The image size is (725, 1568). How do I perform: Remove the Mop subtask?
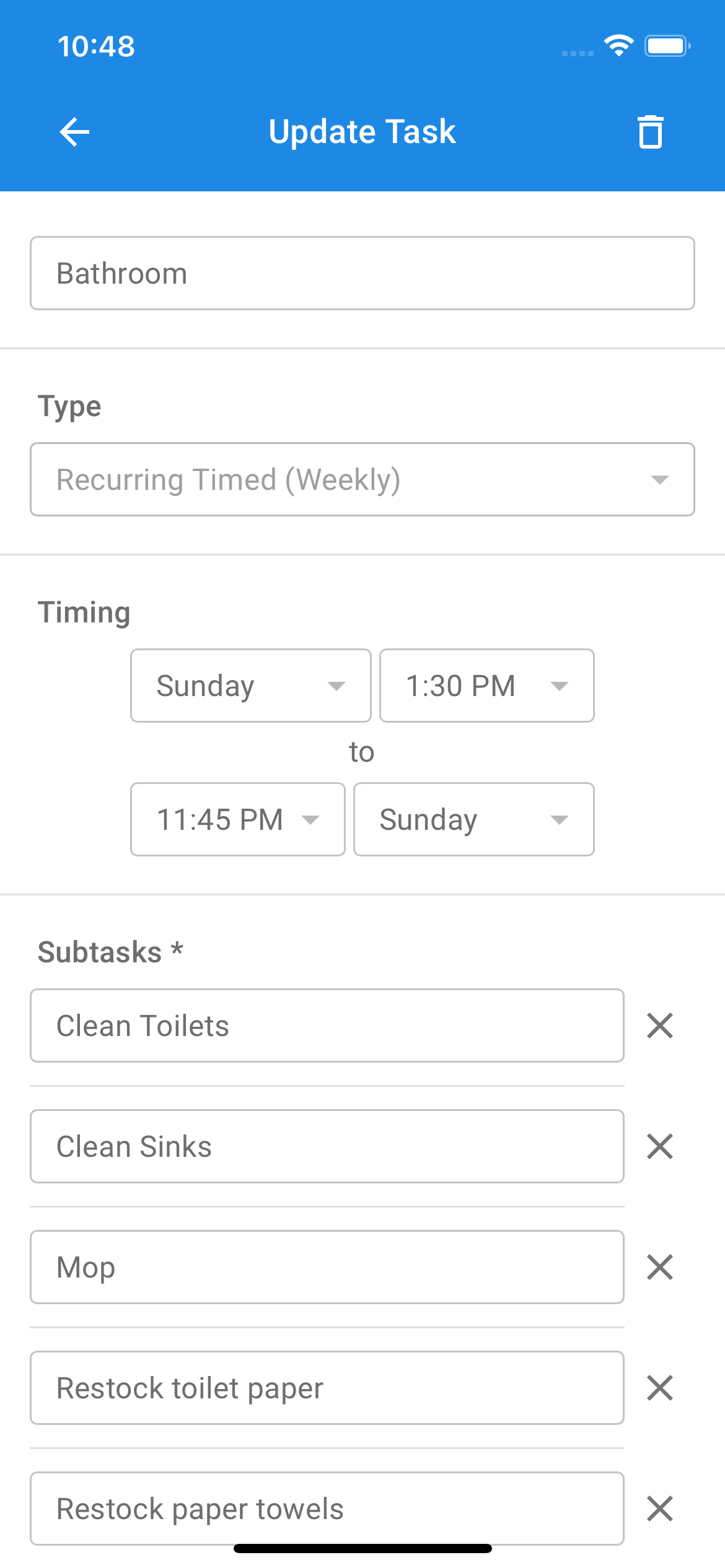tap(659, 1267)
